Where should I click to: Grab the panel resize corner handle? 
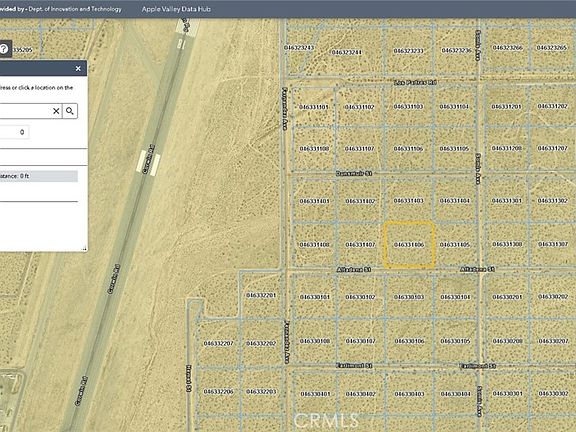tap(84, 249)
